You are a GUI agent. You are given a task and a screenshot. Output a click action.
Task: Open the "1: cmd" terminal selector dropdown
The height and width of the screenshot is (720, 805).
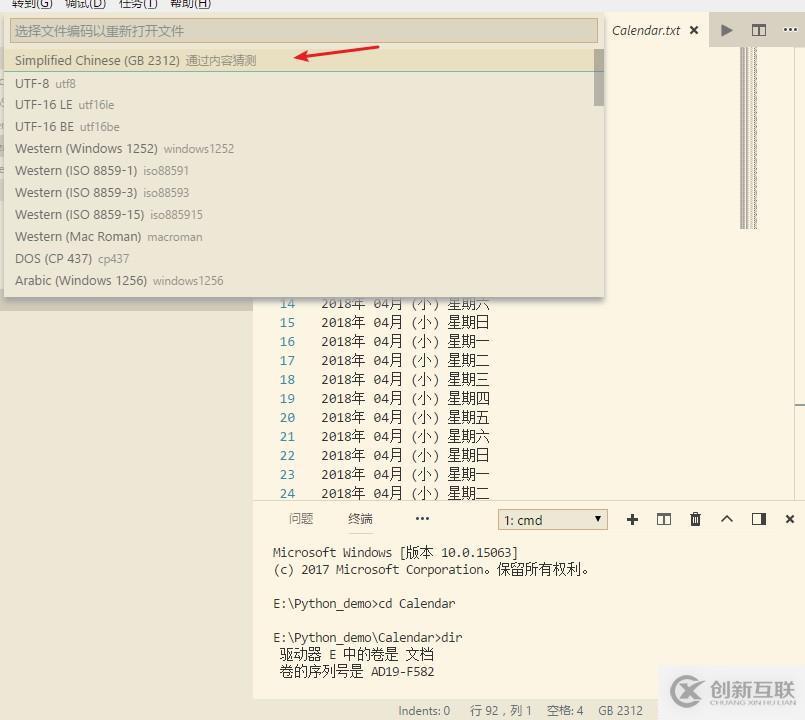[x=552, y=519]
